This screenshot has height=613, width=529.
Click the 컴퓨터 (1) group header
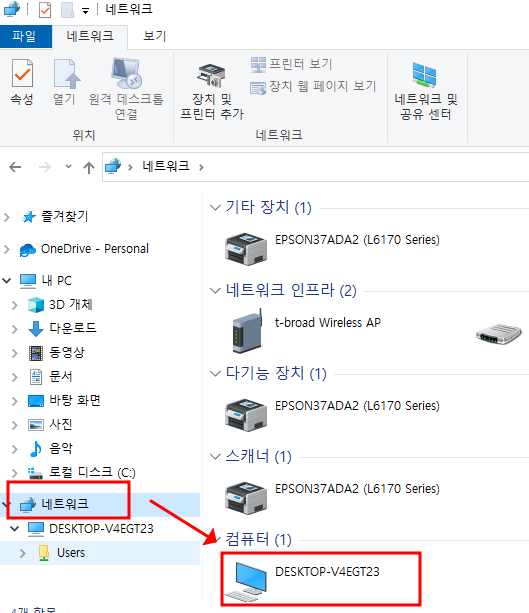[258, 540]
